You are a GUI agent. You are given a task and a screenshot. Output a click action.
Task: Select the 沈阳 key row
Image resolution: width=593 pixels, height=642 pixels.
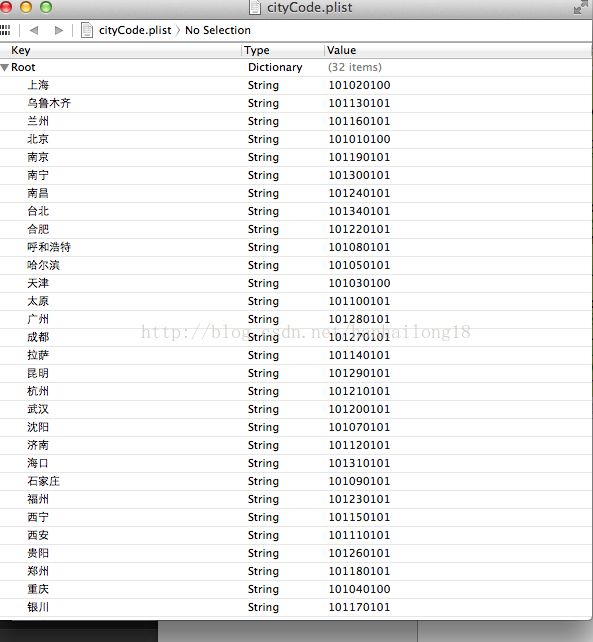point(38,427)
